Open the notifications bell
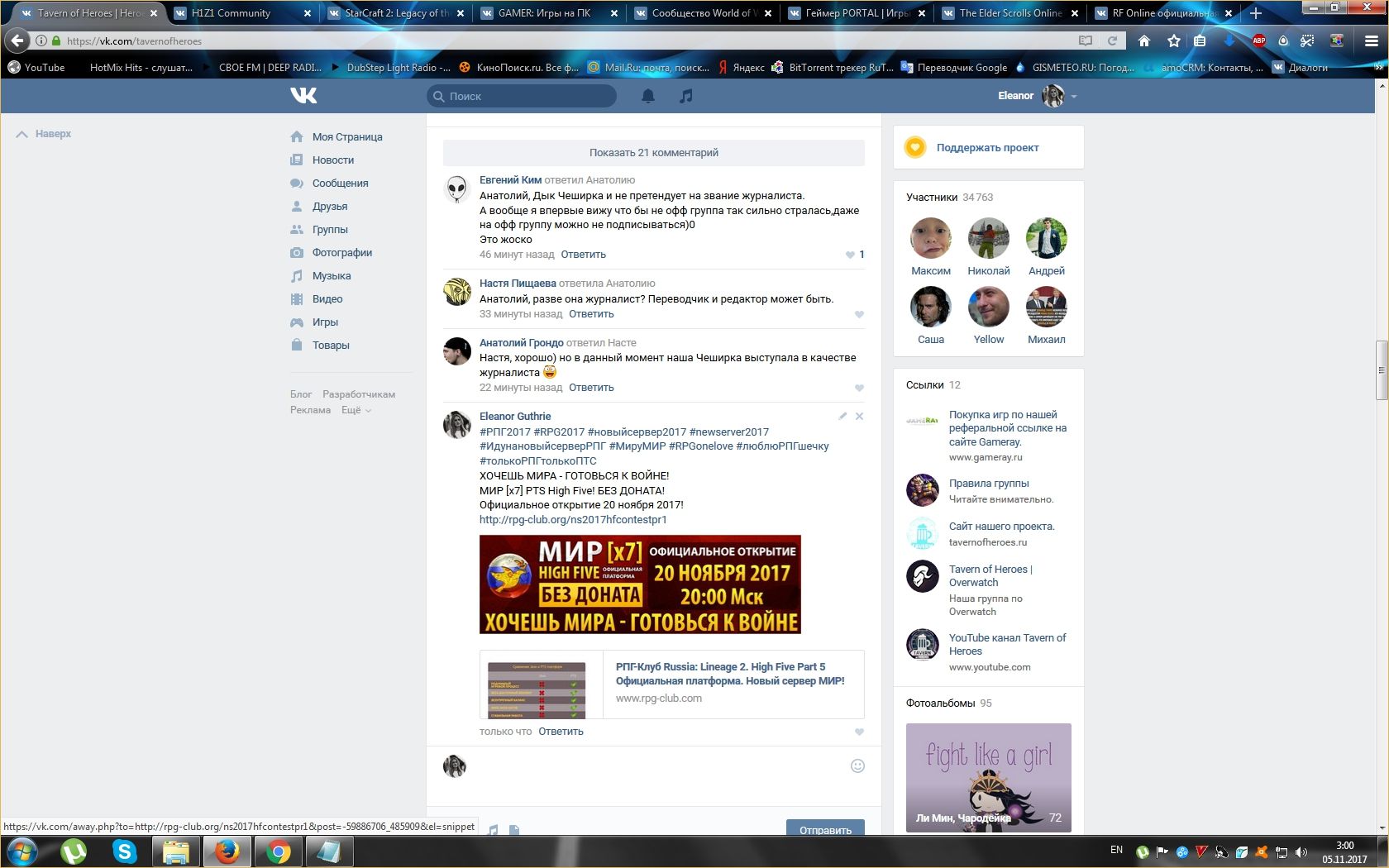 [648, 96]
